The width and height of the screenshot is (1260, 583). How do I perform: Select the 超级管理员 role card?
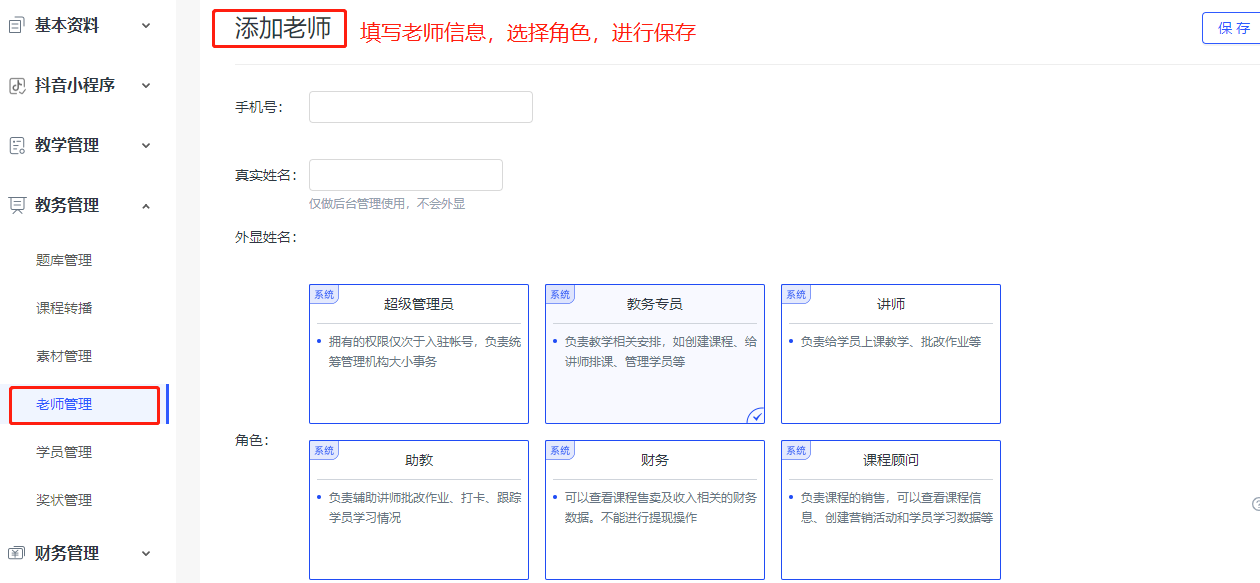tap(418, 353)
